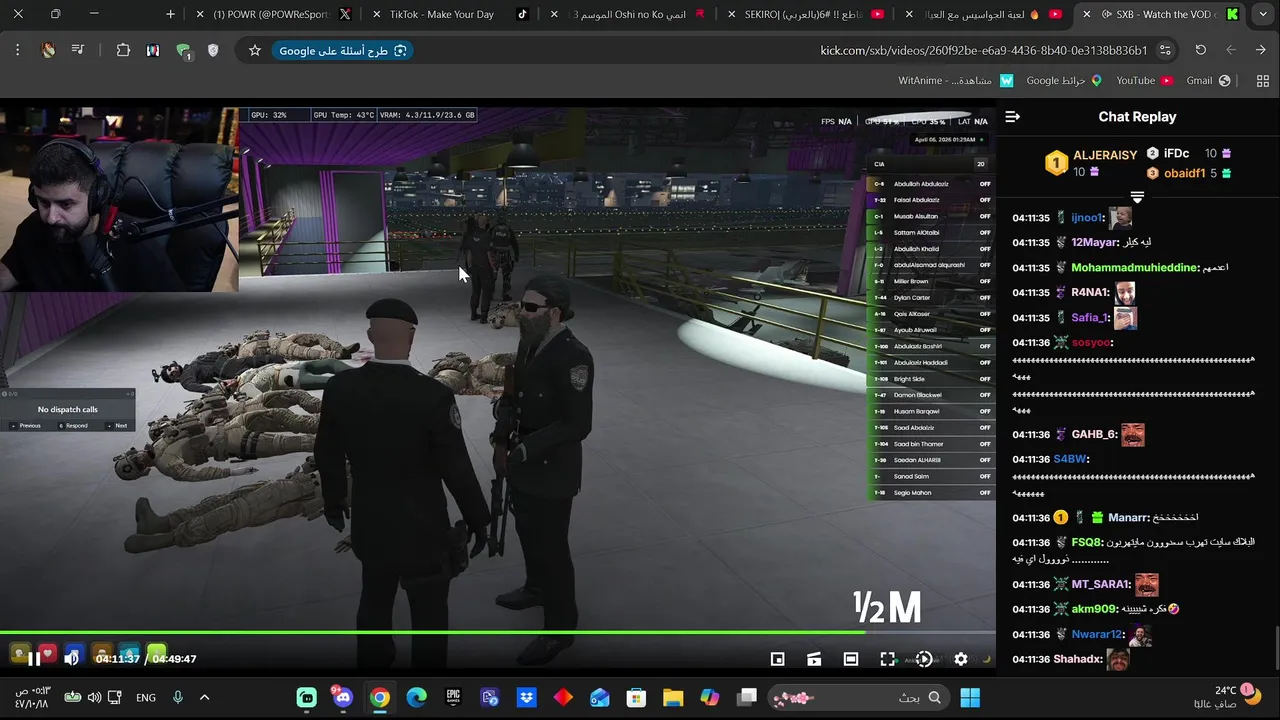Open video player settings gear
Screen dimensions: 1280x720
(961, 659)
